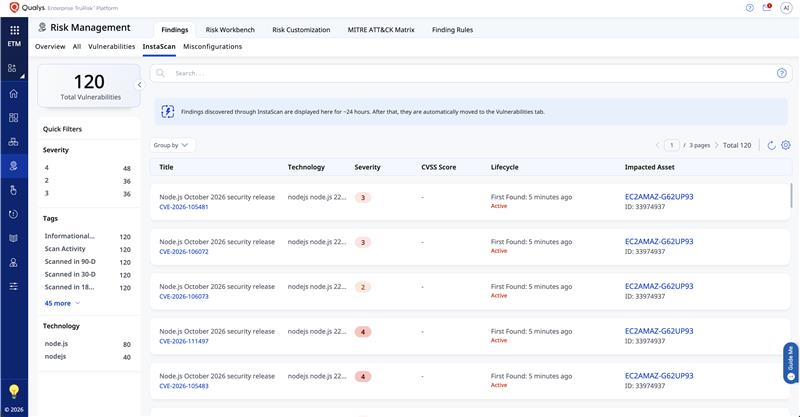Go to next page arrow
The height and width of the screenshot is (417, 800).
(x=716, y=145)
